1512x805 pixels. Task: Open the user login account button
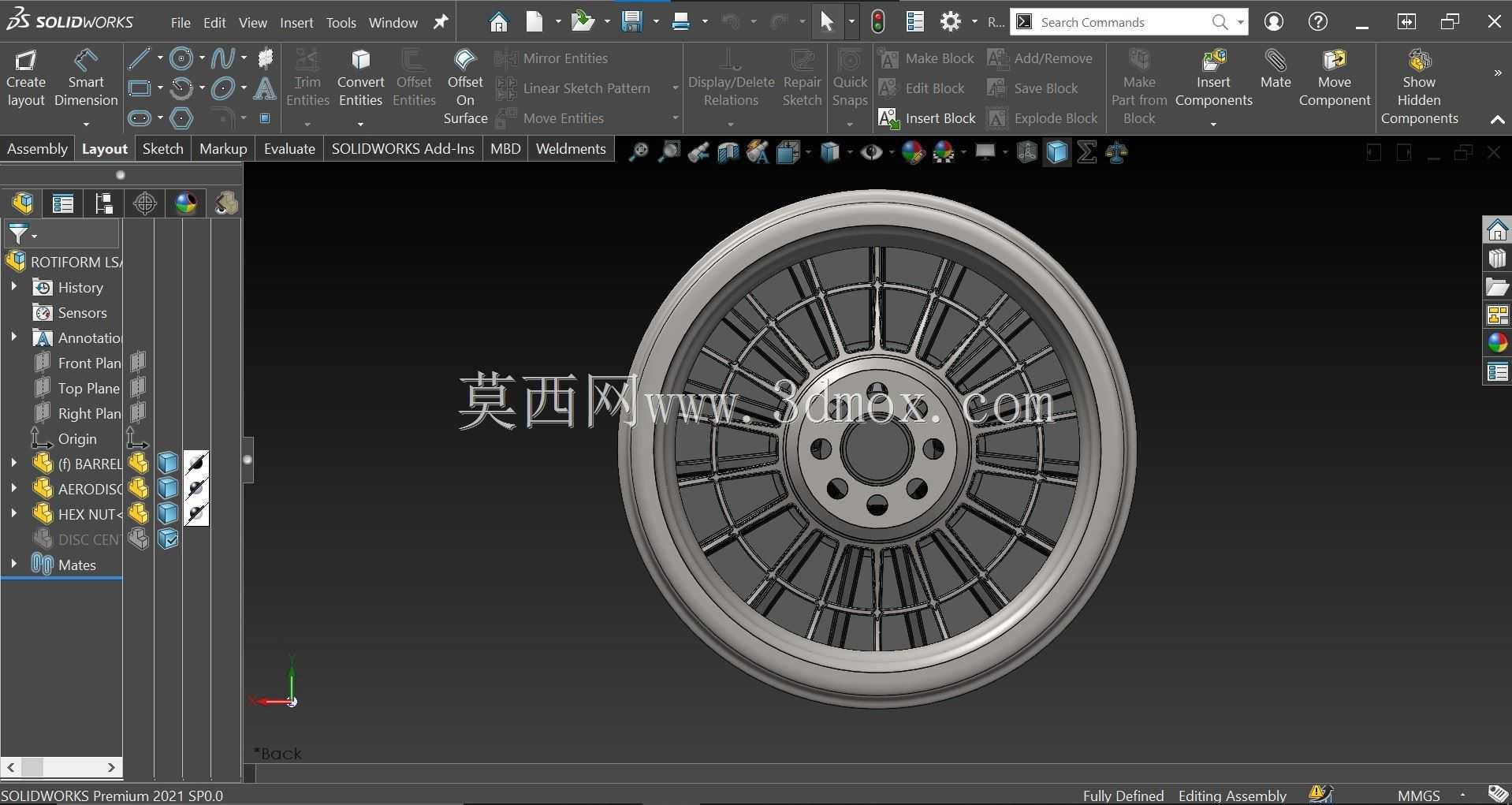(1273, 22)
